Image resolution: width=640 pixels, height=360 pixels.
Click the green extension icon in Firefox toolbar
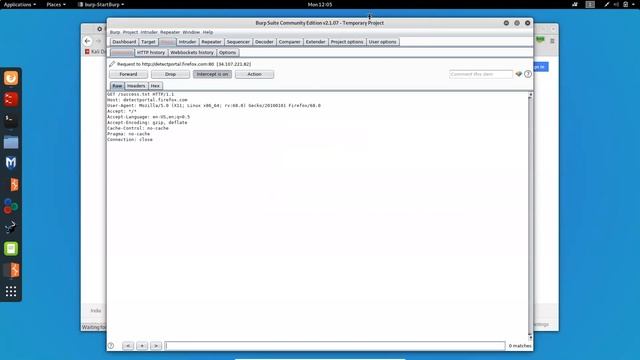click(x=540, y=40)
